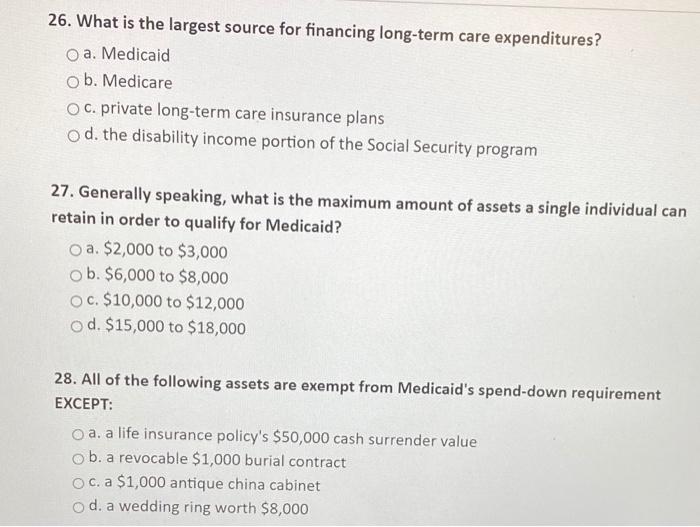The height and width of the screenshot is (527, 700).
Task: Click the 'Medicaid' answer label in question 26
Action: pos(127,54)
